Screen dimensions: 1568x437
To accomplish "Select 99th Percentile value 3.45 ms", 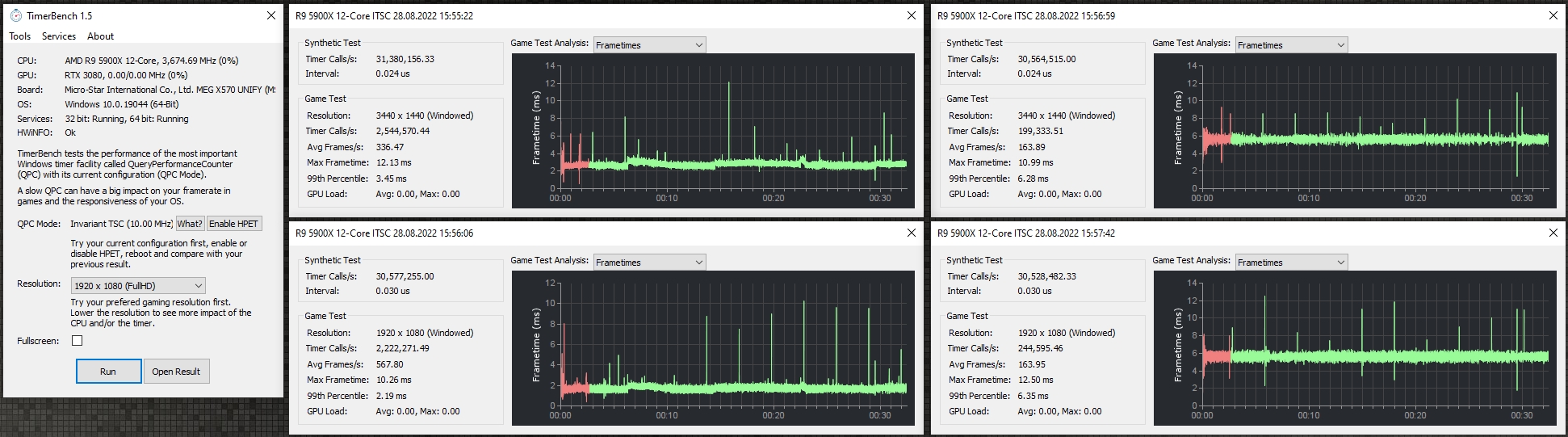I will [392, 179].
